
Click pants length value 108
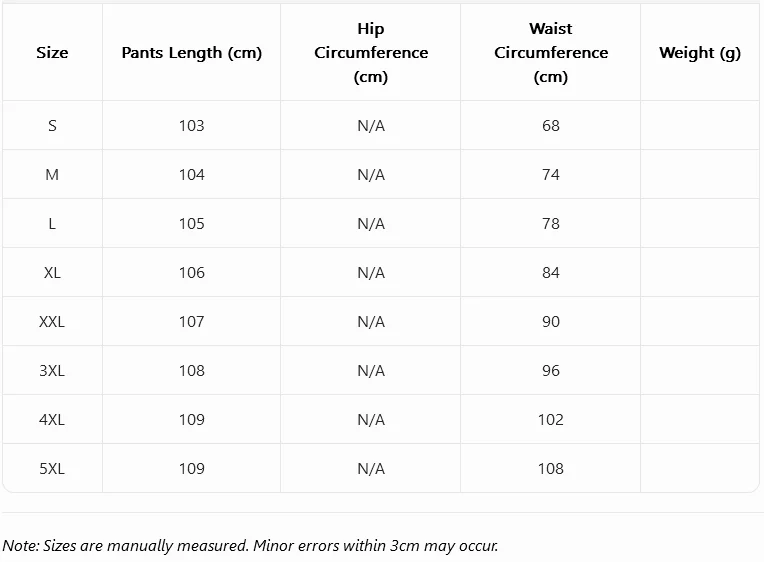191,370
